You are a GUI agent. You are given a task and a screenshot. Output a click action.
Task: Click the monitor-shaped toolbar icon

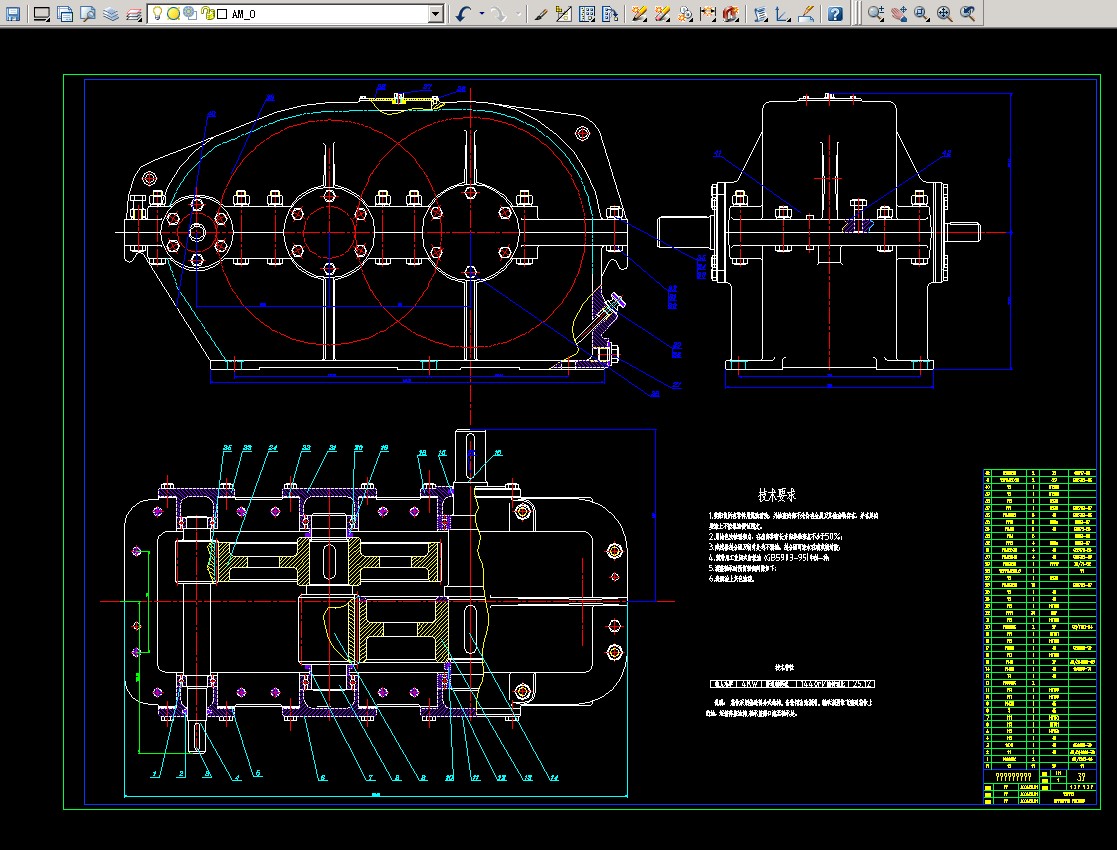click(42, 14)
